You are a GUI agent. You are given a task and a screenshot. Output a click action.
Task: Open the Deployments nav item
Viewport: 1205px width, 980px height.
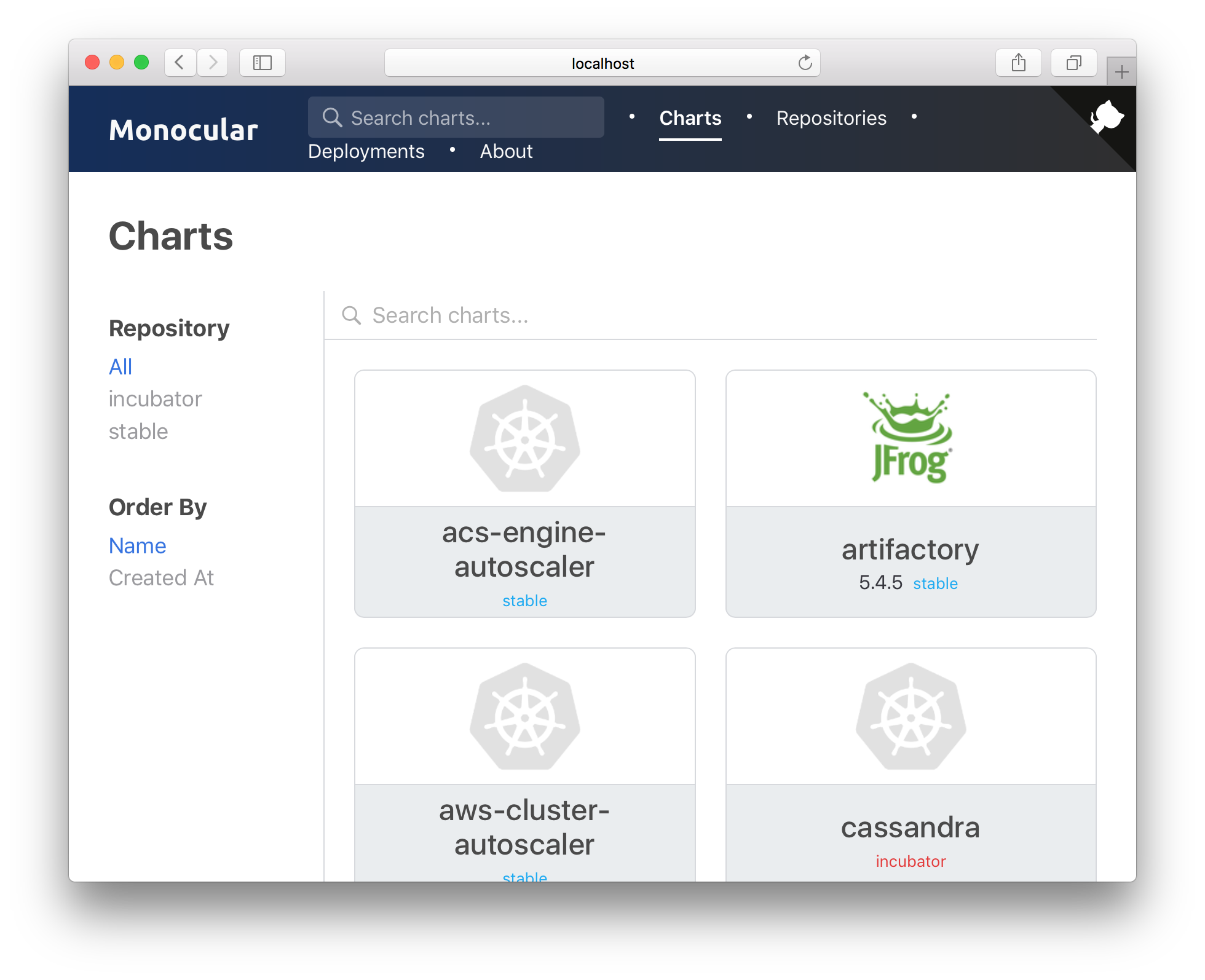pyautogui.click(x=366, y=151)
